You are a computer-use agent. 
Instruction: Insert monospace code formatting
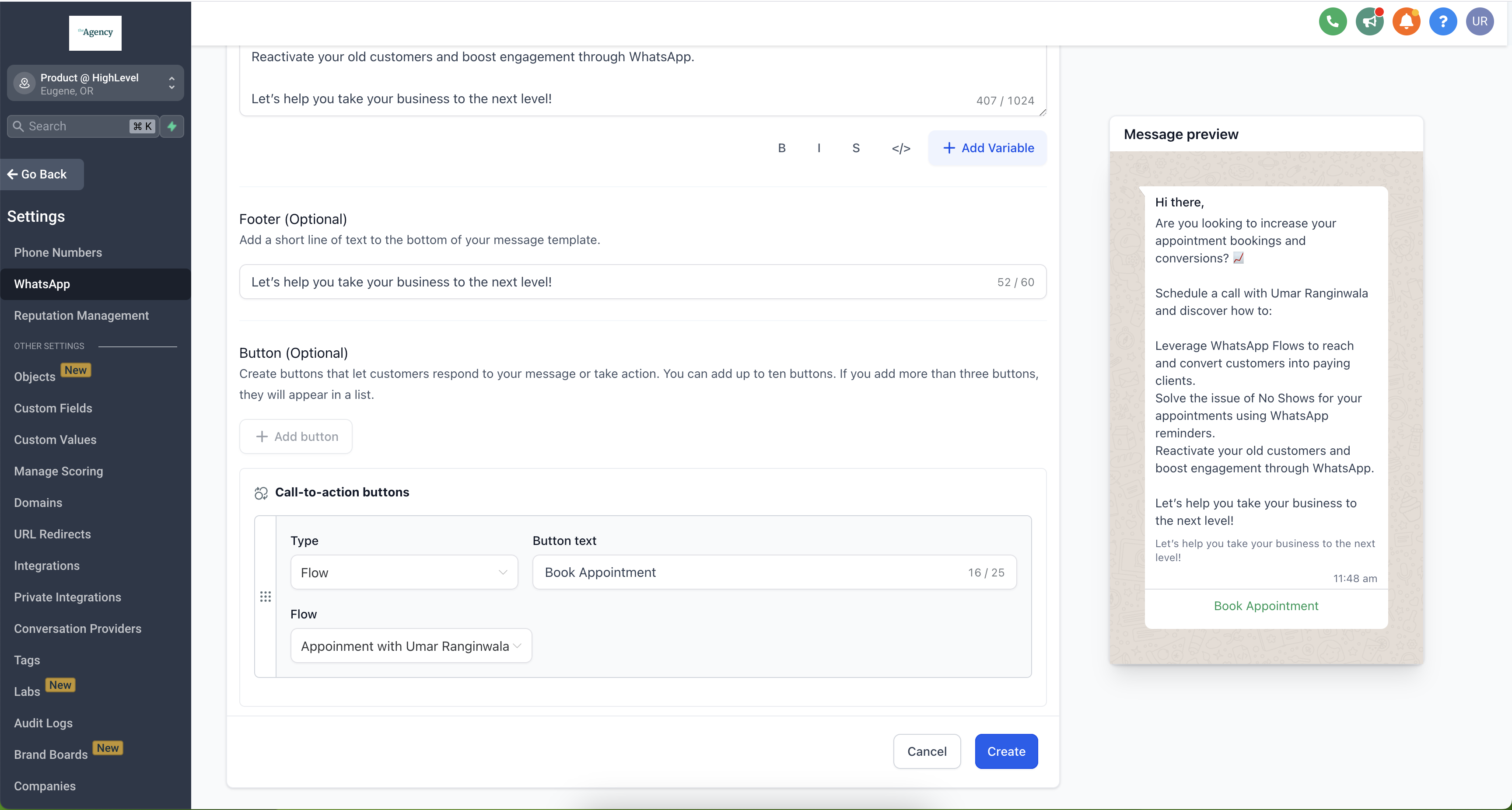[900, 148]
